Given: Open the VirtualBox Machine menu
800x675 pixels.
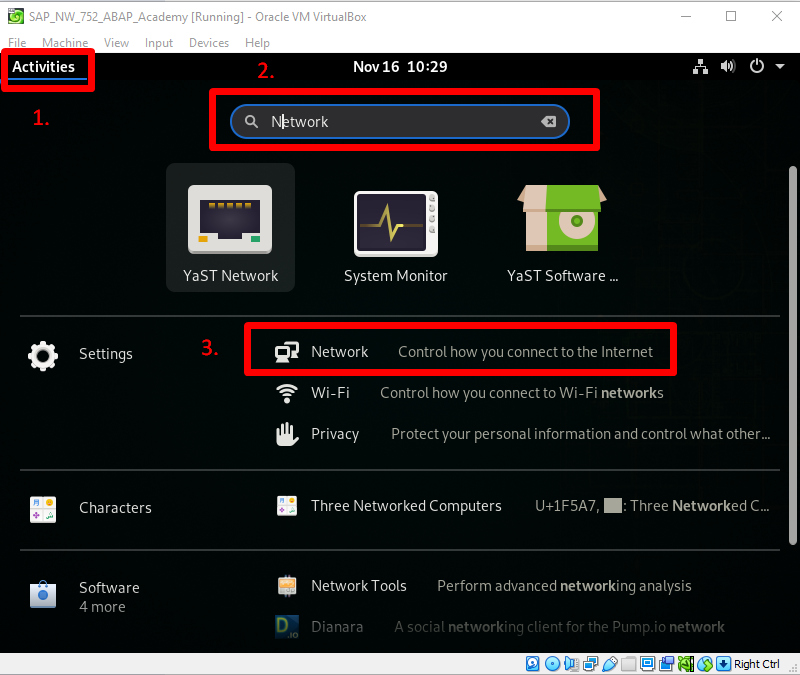Looking at the screenshot, I should [x=65, y=43].
